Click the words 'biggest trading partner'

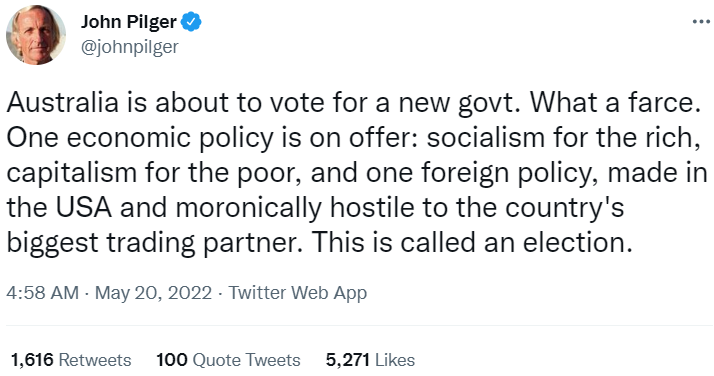click(x=151, y=244)
